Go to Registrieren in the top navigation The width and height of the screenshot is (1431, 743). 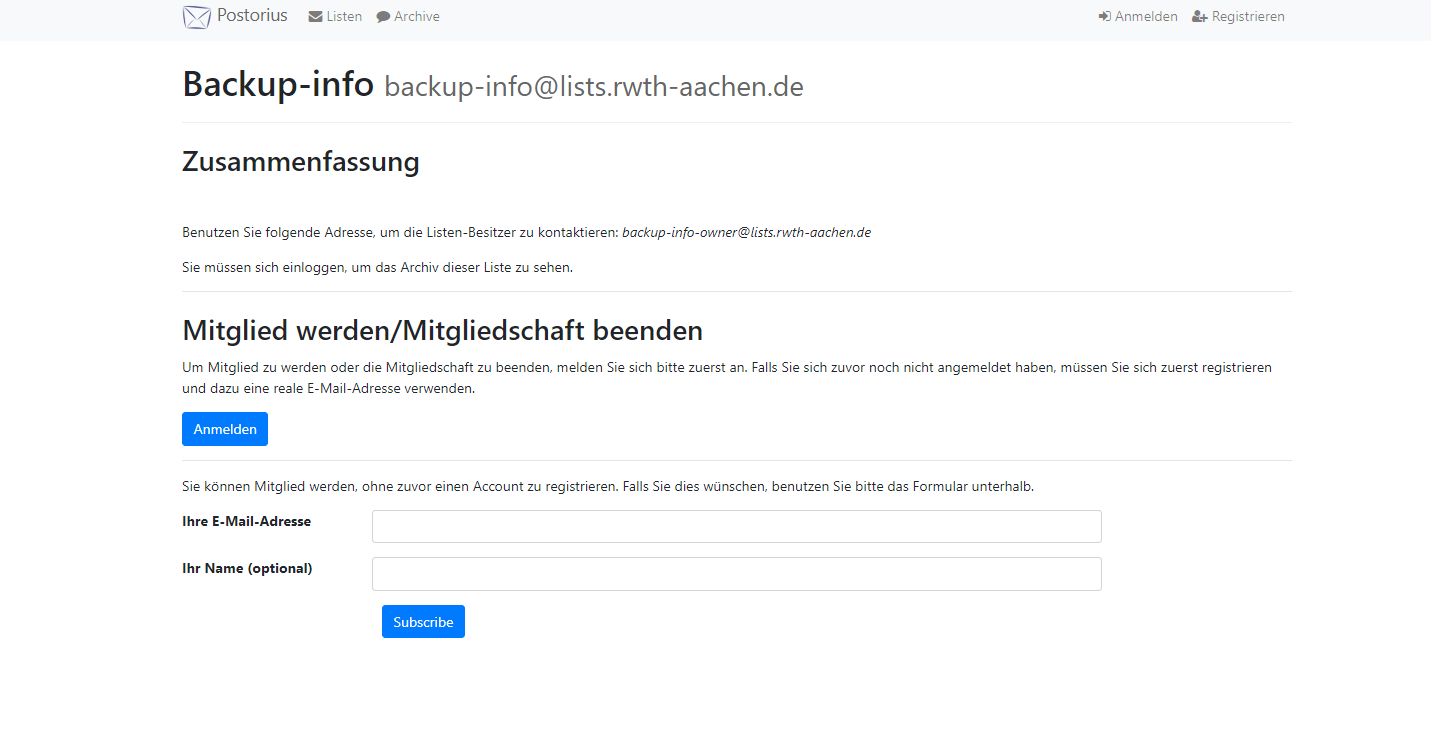[1248, 17]
